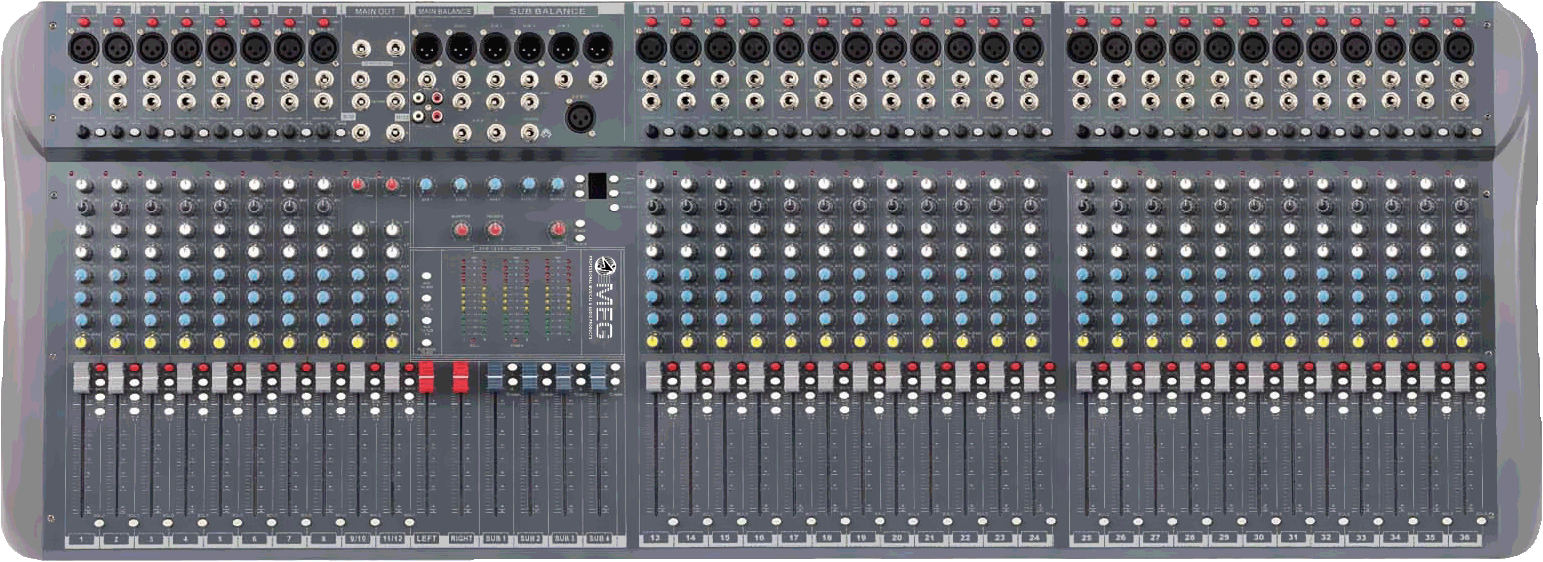Image resolution: width=1543 pixels, height=562 pixels.
Task: Toggle the channel 30 SOLO button
Action: [x=1274, y=523]
